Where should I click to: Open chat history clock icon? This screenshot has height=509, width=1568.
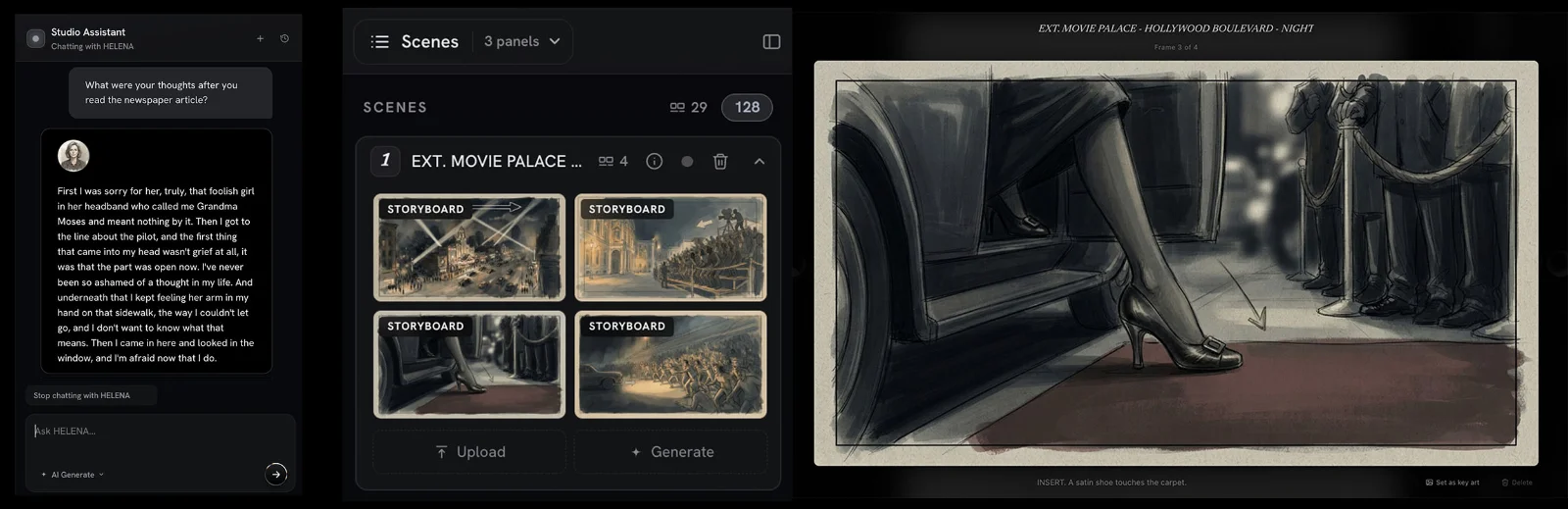click(x=284, y=38)
